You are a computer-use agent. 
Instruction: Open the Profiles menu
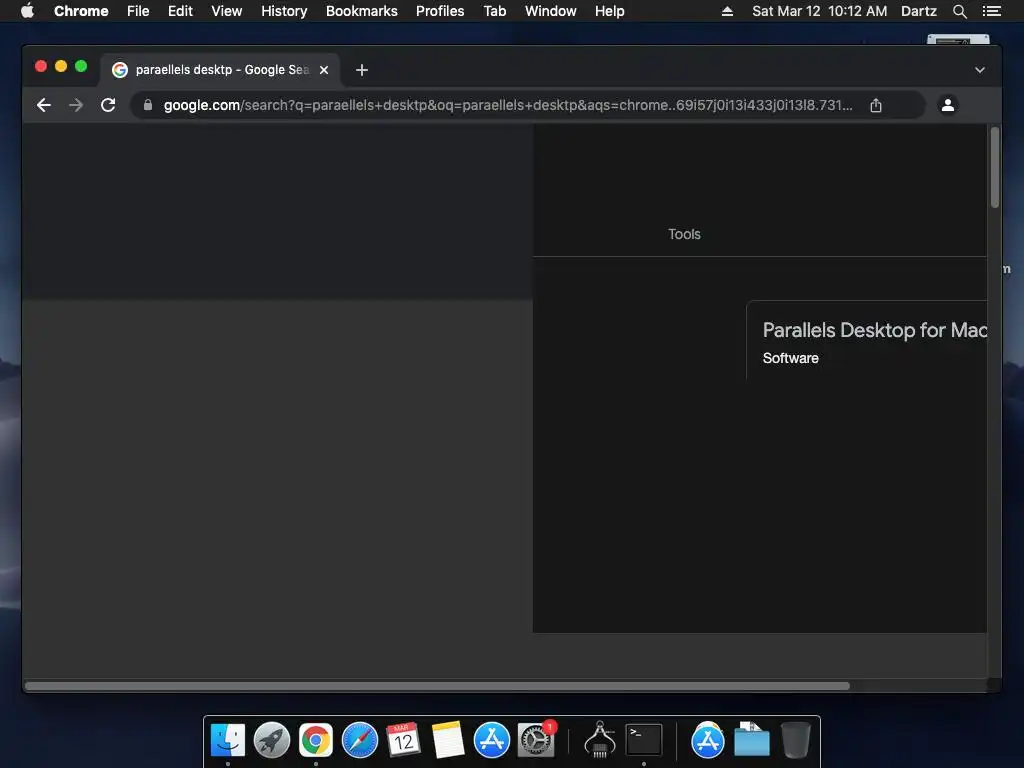pos(440,11)
